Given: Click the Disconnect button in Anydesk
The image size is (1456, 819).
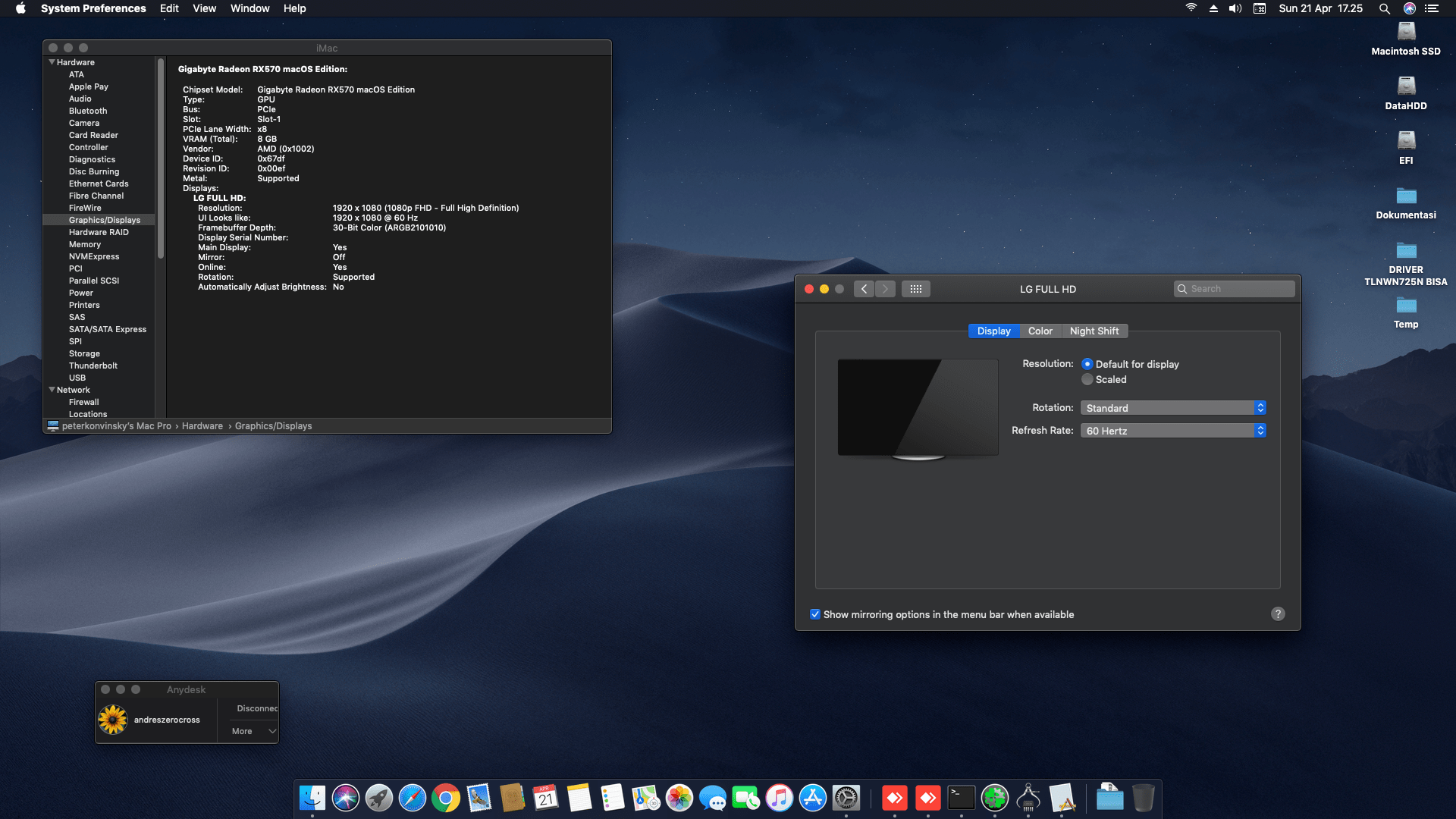Looking at the screenshot, I should point(256,708).
